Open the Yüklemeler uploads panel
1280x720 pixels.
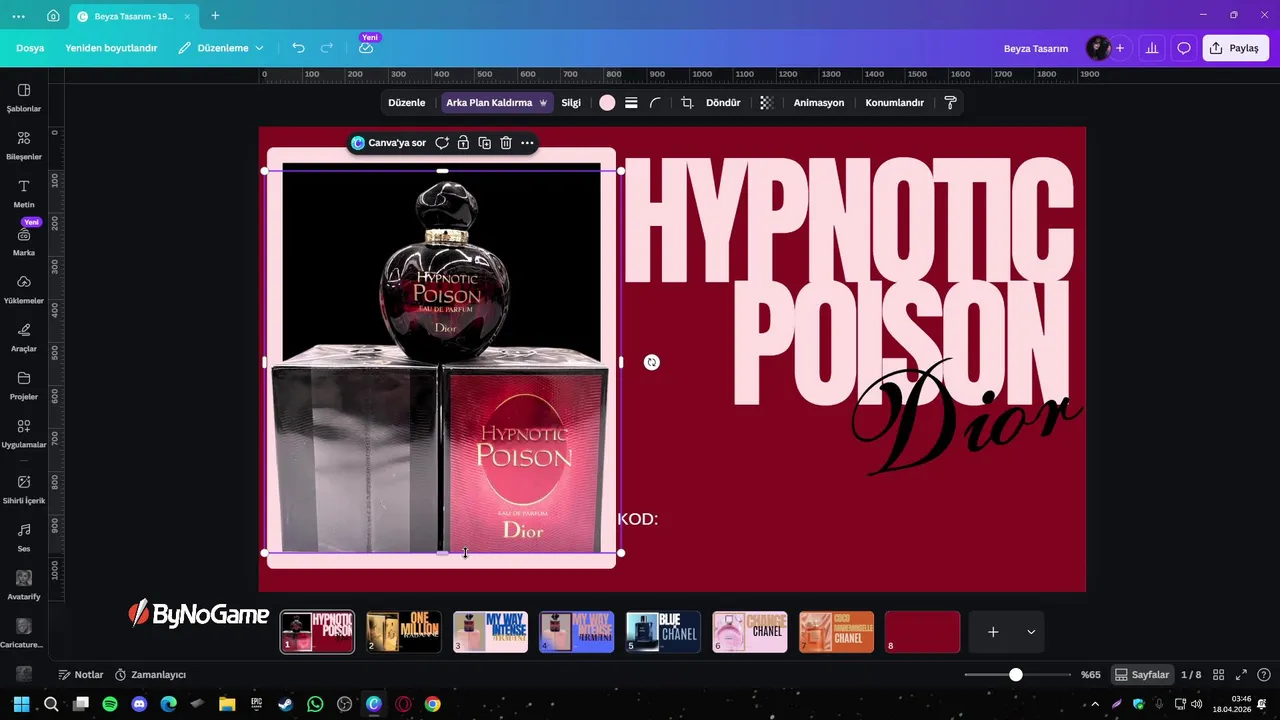[24, 289]
